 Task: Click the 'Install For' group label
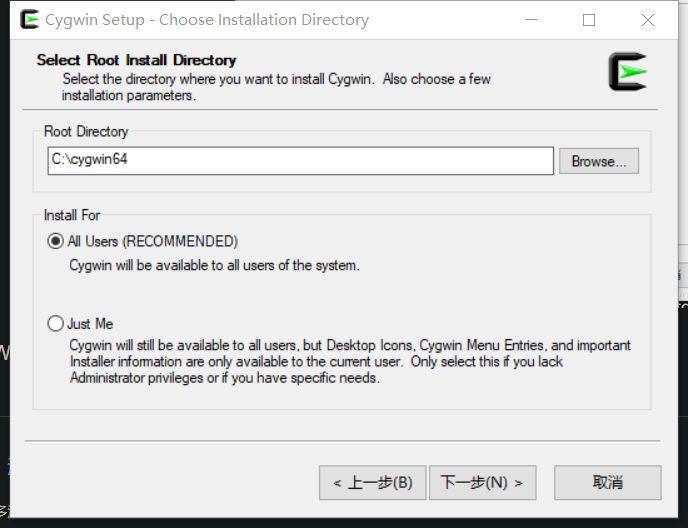tap(72, 215)
